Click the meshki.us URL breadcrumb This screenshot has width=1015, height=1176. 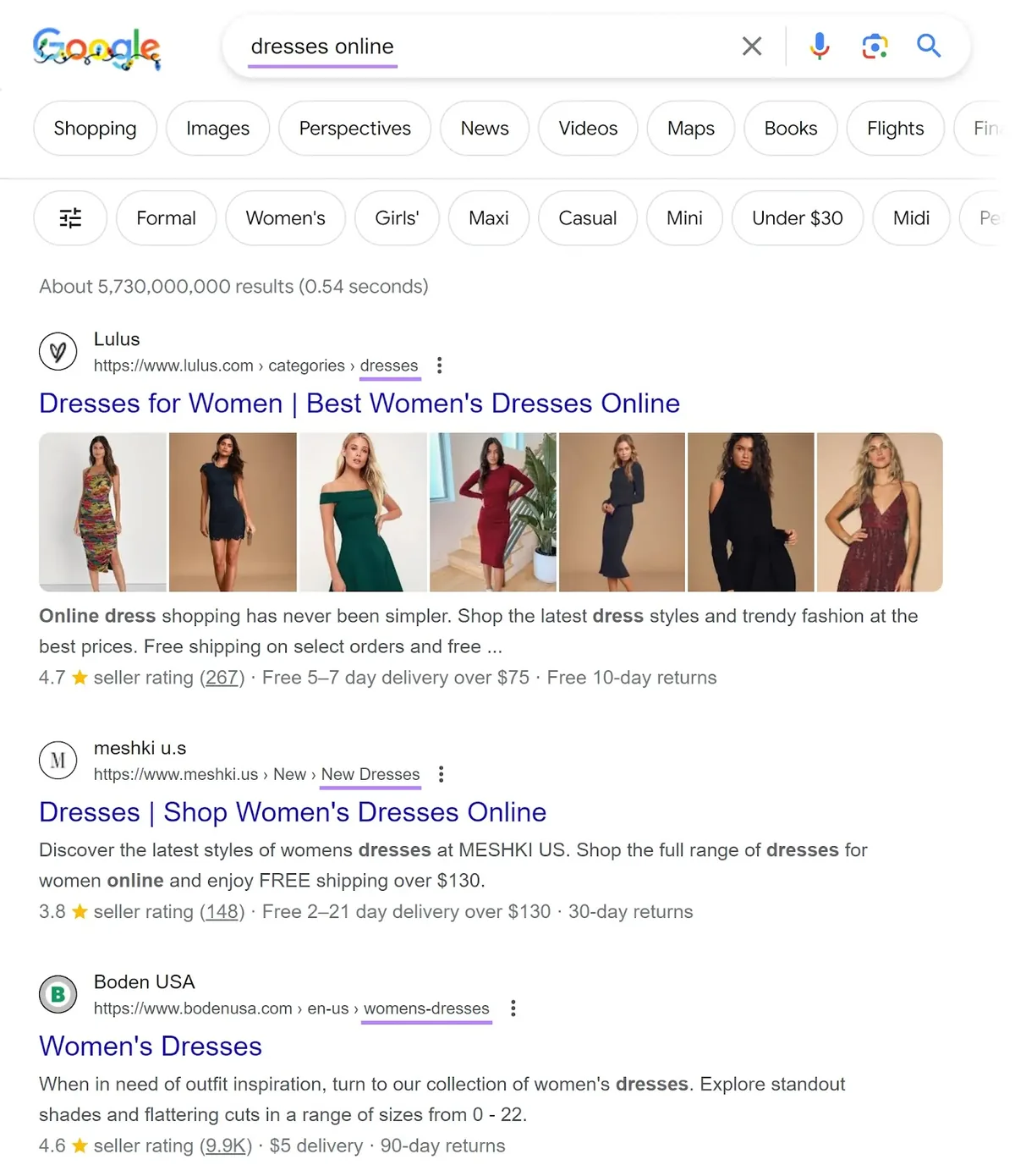tap(256, 774)
